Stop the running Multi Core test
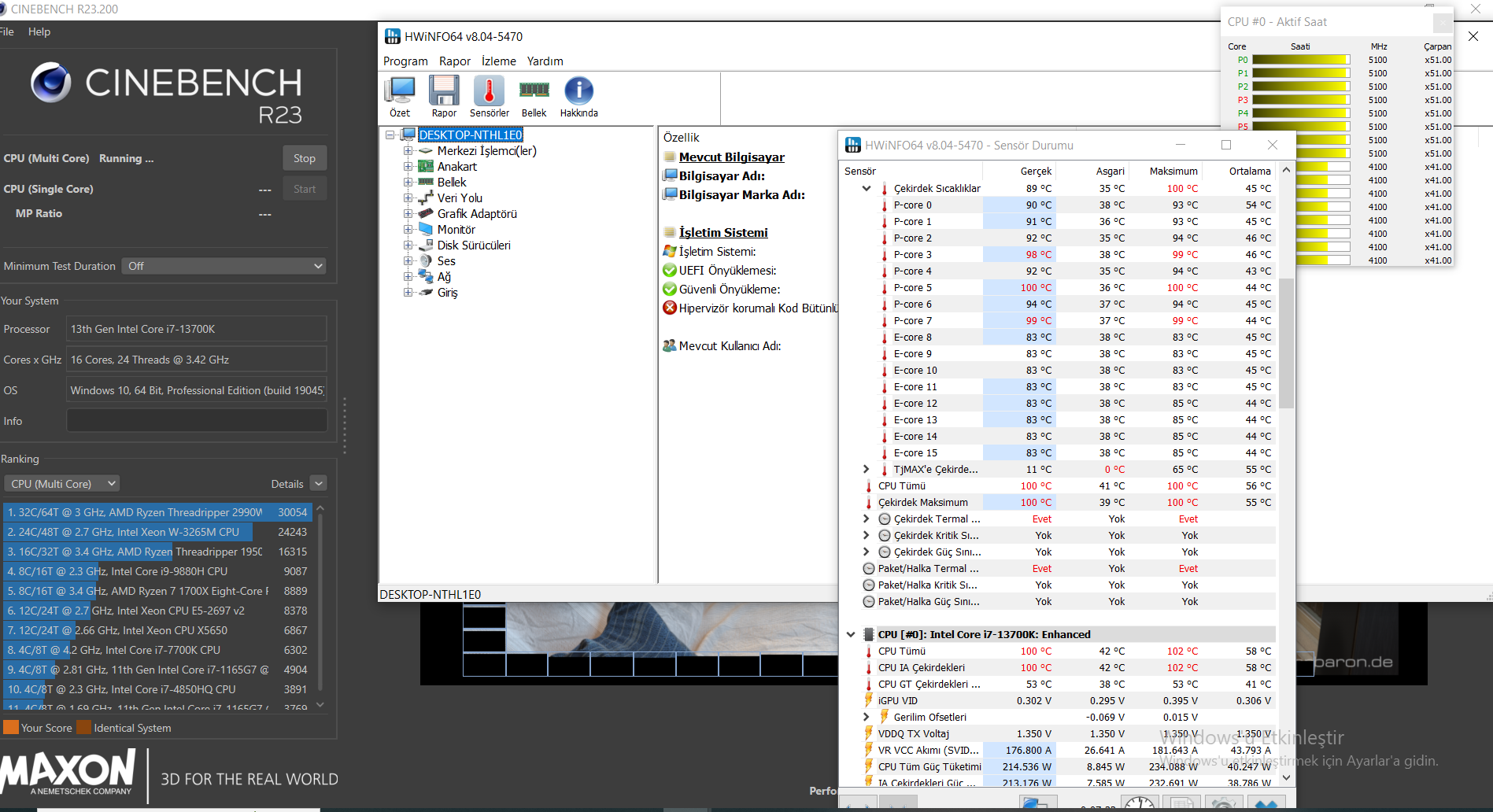Viewport: 1493px width, 812px height. (x=305, y=158)
